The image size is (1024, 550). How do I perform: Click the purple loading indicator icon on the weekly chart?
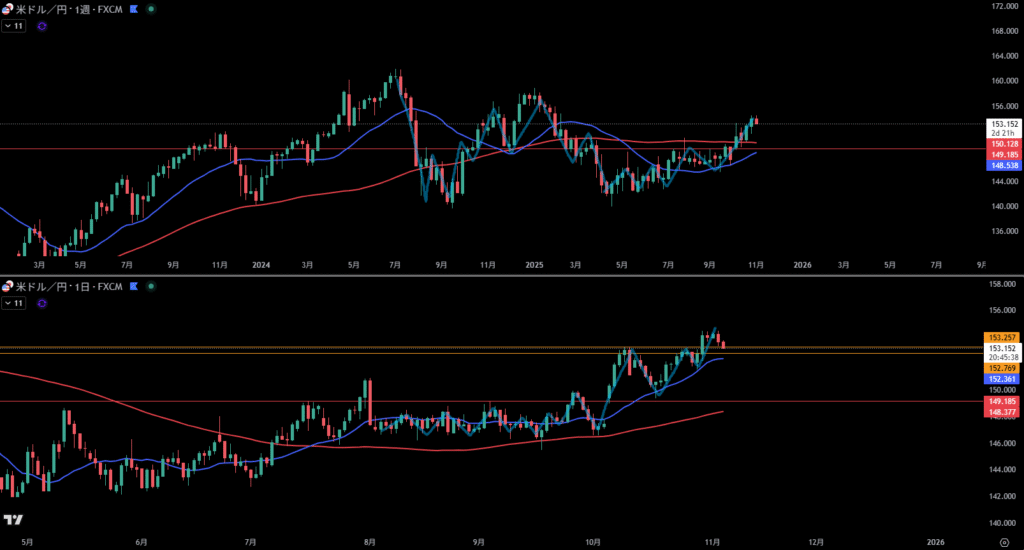coord(42,26)
